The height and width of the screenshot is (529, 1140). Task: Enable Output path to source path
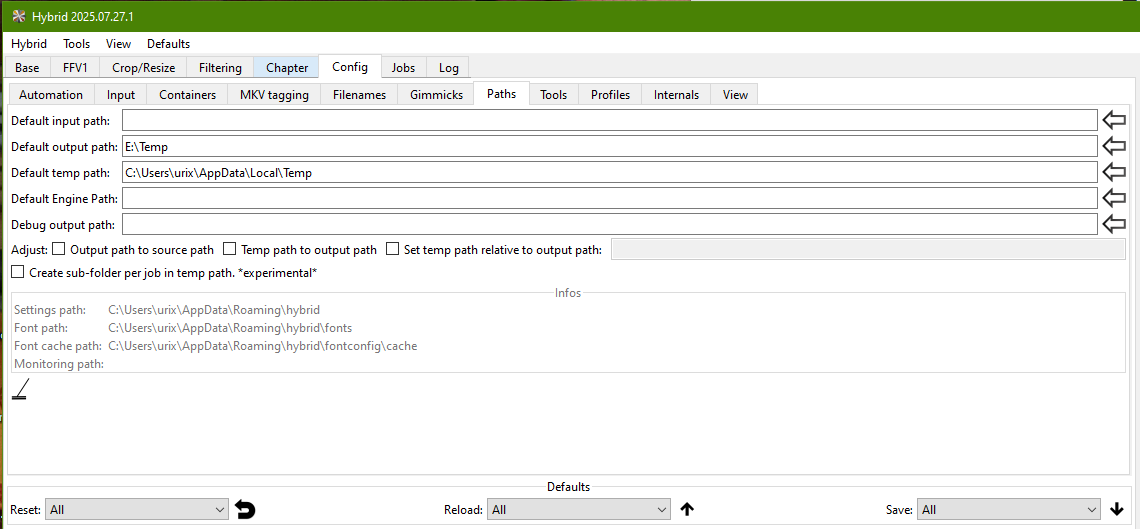(x=59, y=250)
